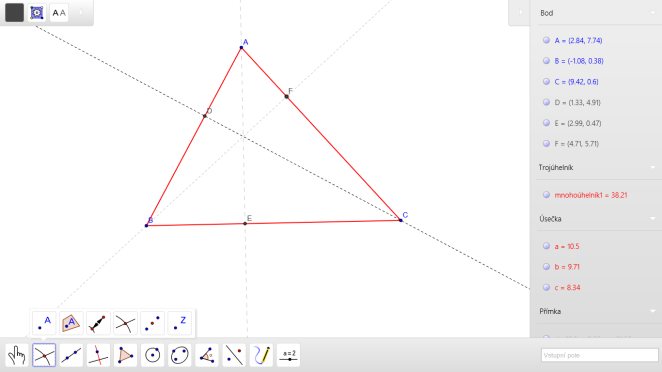Toggle visibility of segment b = 9.71

(x=546, y=266)
